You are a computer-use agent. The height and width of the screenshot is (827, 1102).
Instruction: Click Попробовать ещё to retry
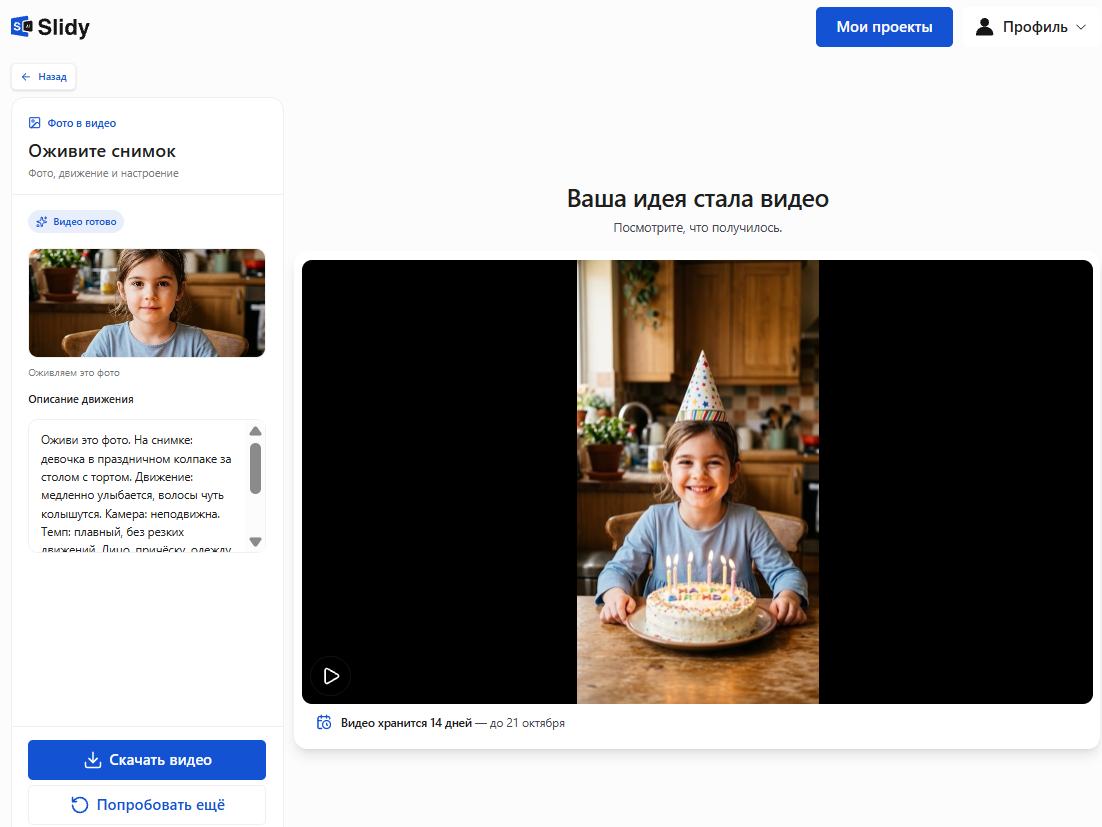point(147,805)
